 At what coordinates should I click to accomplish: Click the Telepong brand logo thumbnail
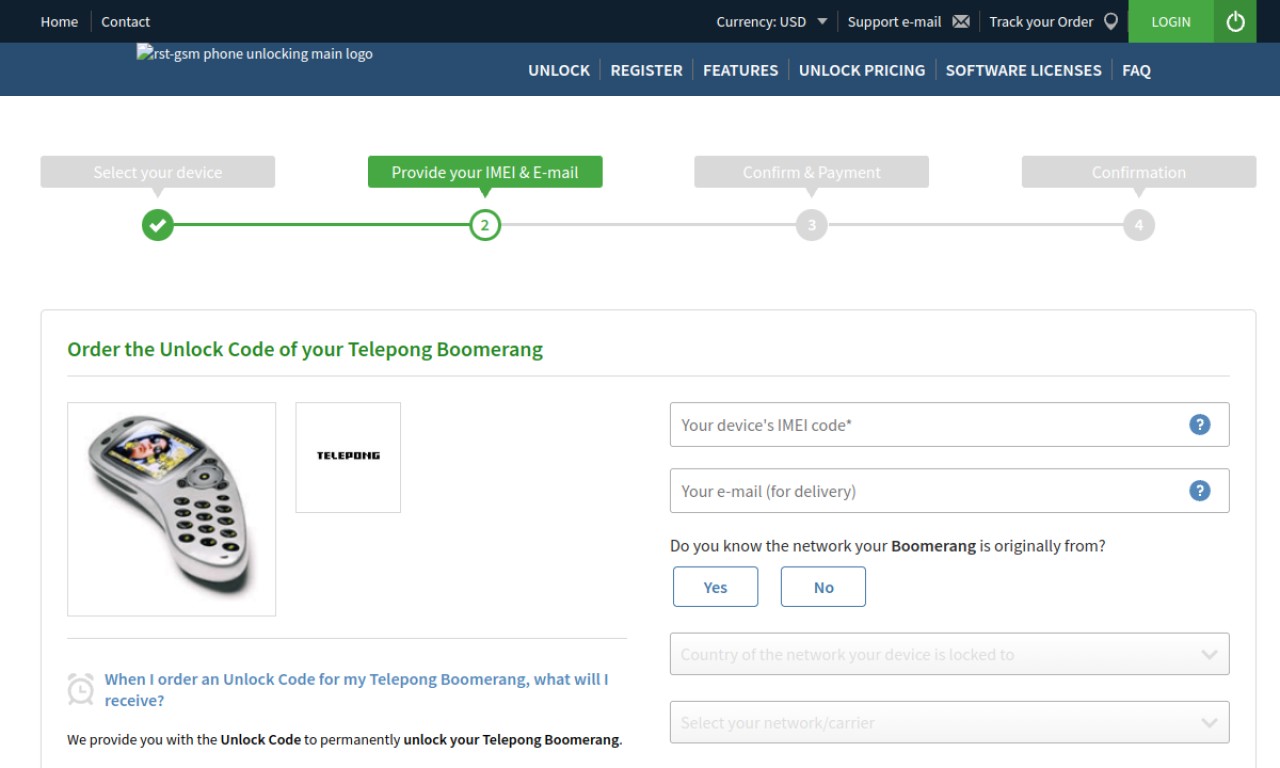click(348, 457)
